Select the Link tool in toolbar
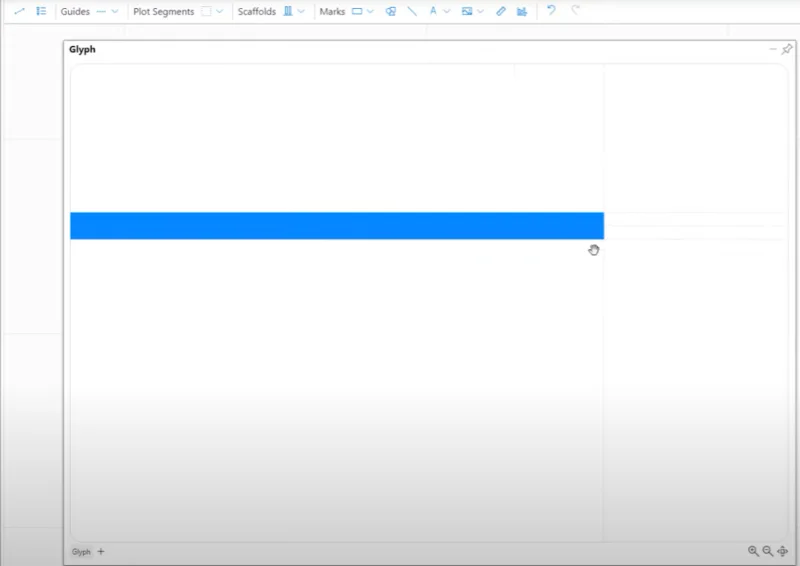 (x=19, y=11)
